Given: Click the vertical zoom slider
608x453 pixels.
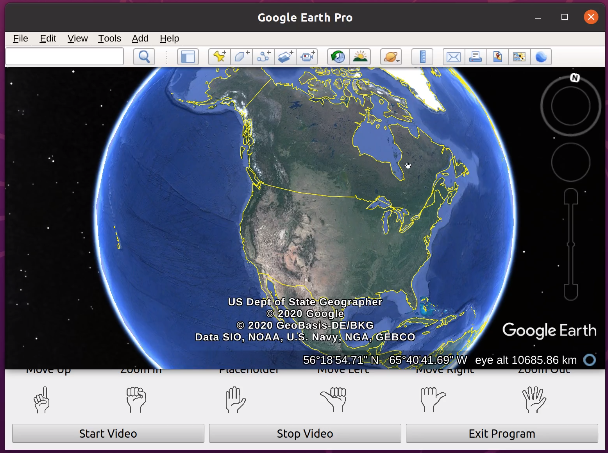Looking at the screenshot, I should (570, 243).
